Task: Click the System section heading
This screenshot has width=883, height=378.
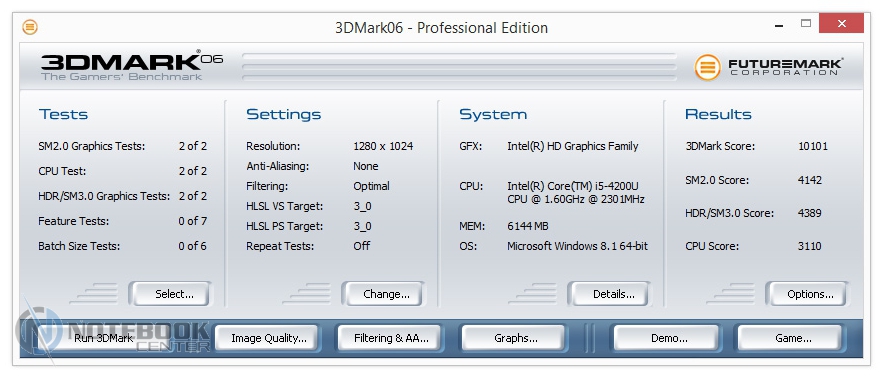Action: click(x=493, y=114)
